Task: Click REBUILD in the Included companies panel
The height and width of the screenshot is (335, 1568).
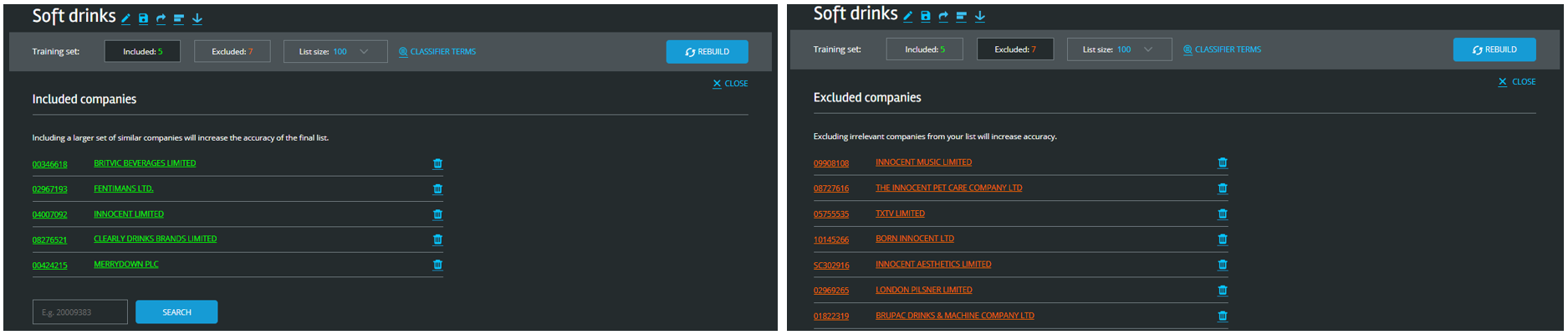Action: (707, 52)
